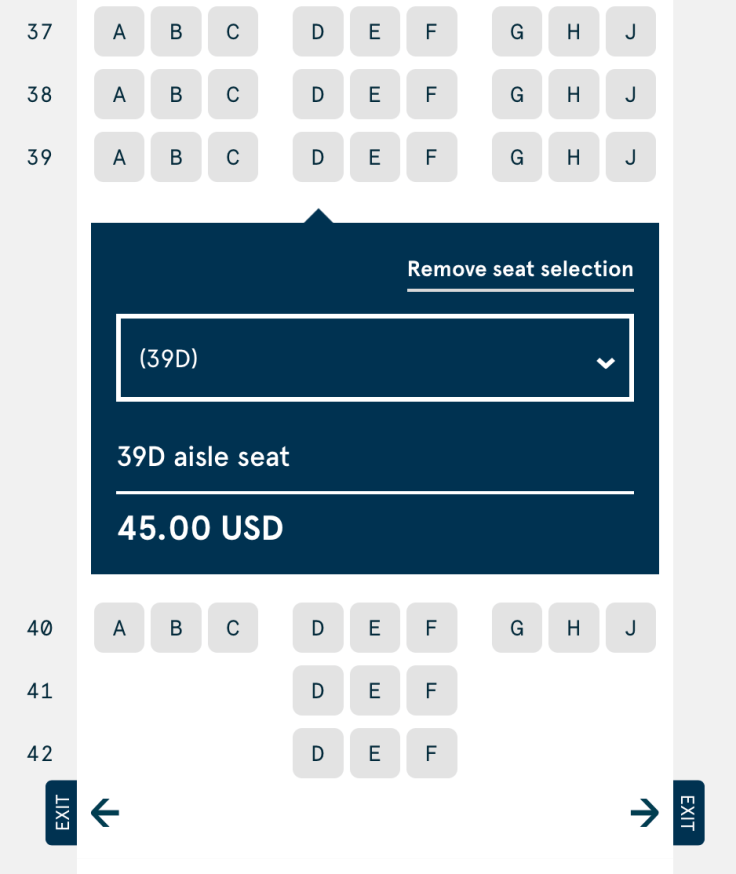Click row number 40 label
The height and width of the screenshot is (874, 736).
pos(39,628)
